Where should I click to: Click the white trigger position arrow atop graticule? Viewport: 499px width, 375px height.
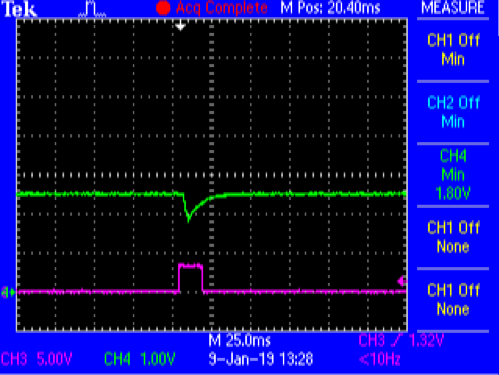[x=180, y=26]
